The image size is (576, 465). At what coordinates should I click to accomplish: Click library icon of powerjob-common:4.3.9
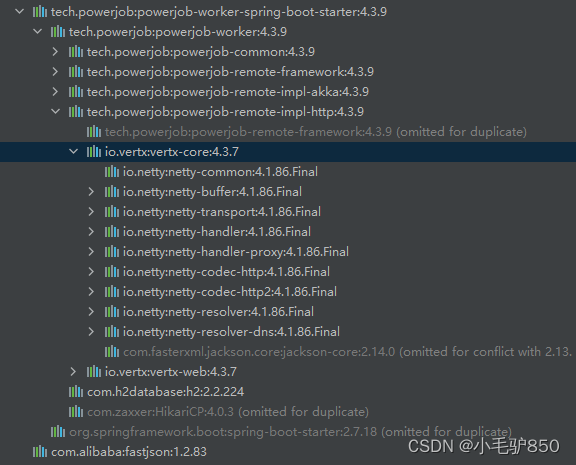coord(76,52)
